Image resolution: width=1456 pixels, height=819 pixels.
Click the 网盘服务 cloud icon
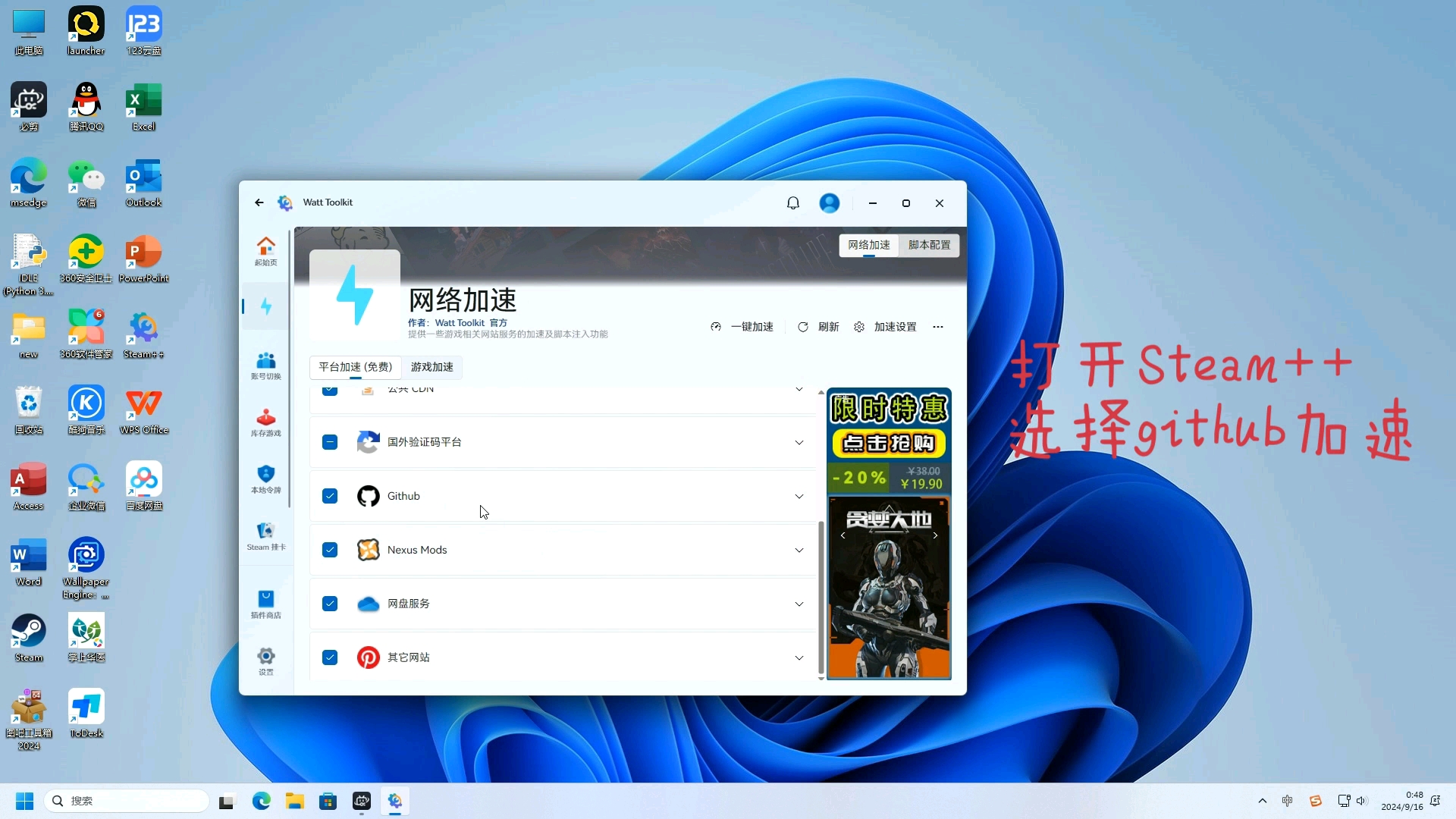pyautogui.click(x=369, y=604)
